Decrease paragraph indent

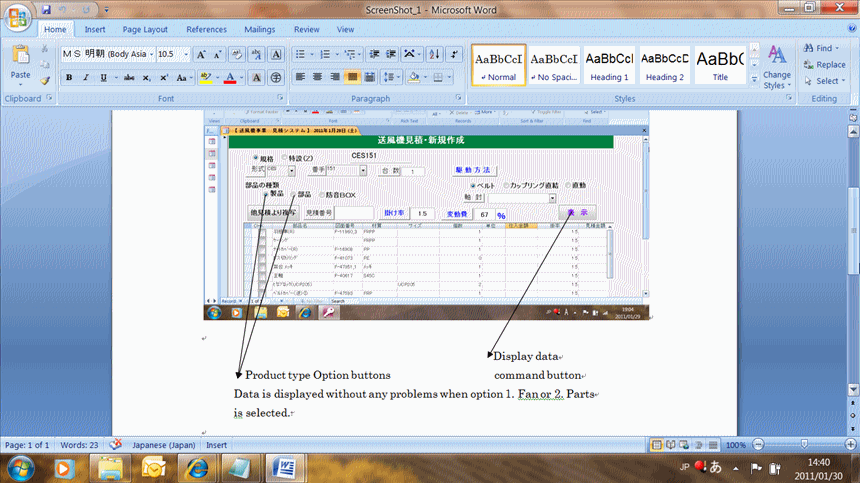pos(374,54)
